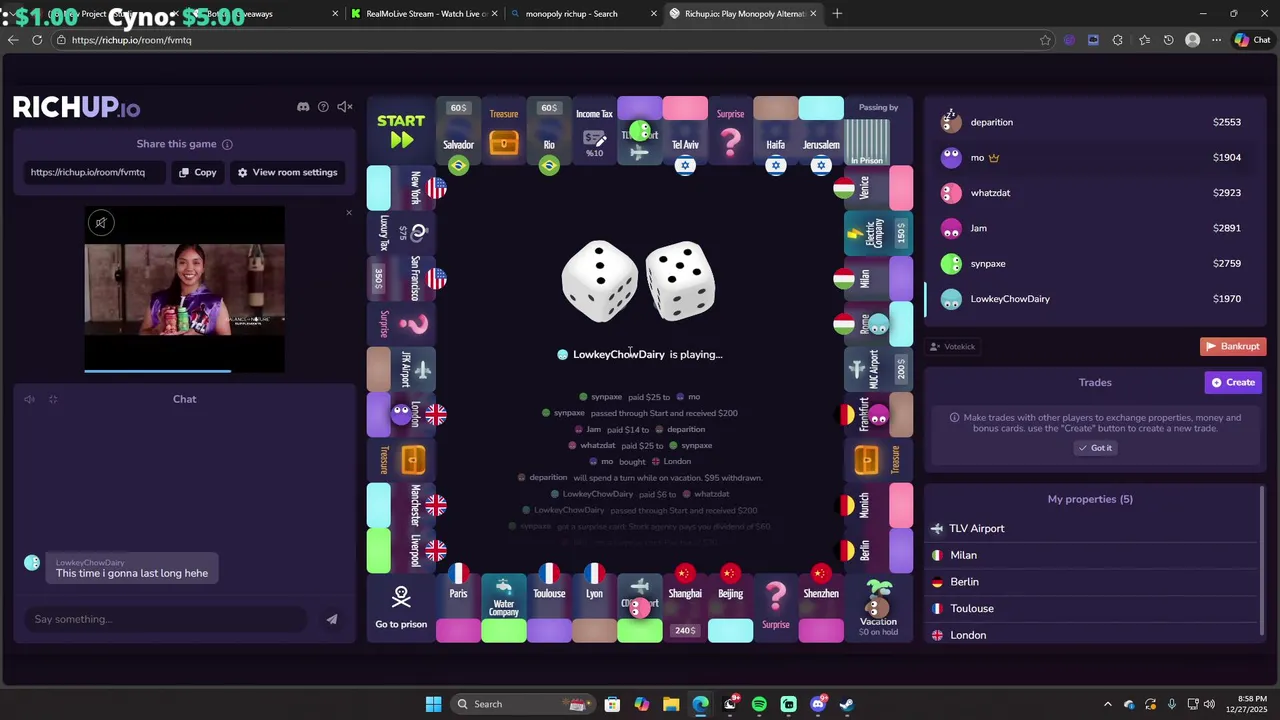1280x720 pixels.
Task: Select the Go to prison corner tile
Action: pyautogui.click(x=401, y=608)
